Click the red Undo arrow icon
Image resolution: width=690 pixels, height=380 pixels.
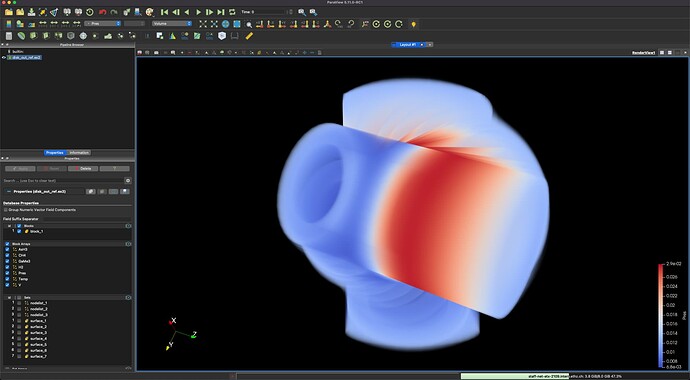103,12
